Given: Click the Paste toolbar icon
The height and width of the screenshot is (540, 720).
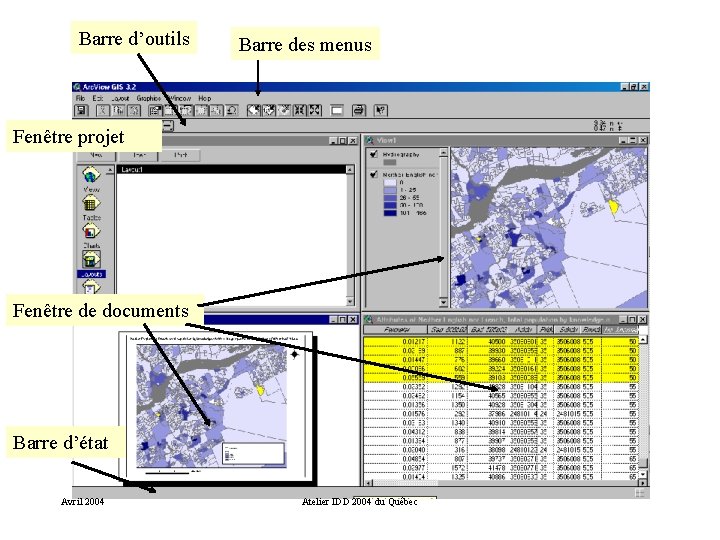Looking at the screenshot, I should (x=134, y=111).
